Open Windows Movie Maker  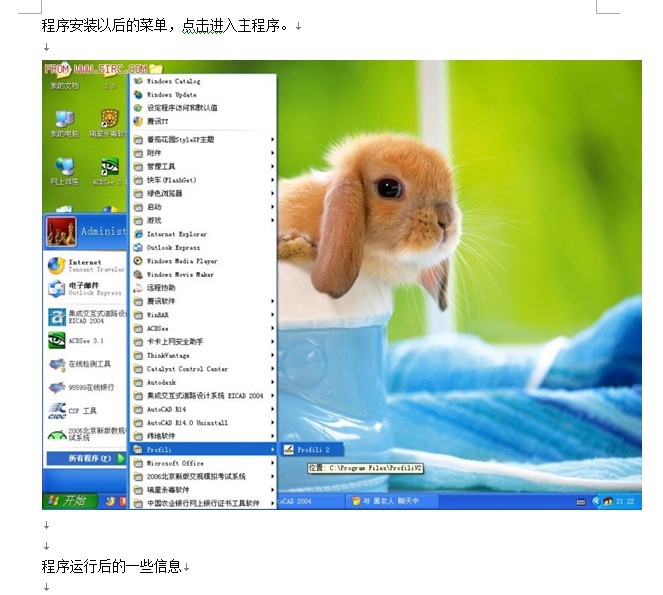pyautogui.click(x=203, y=274)
